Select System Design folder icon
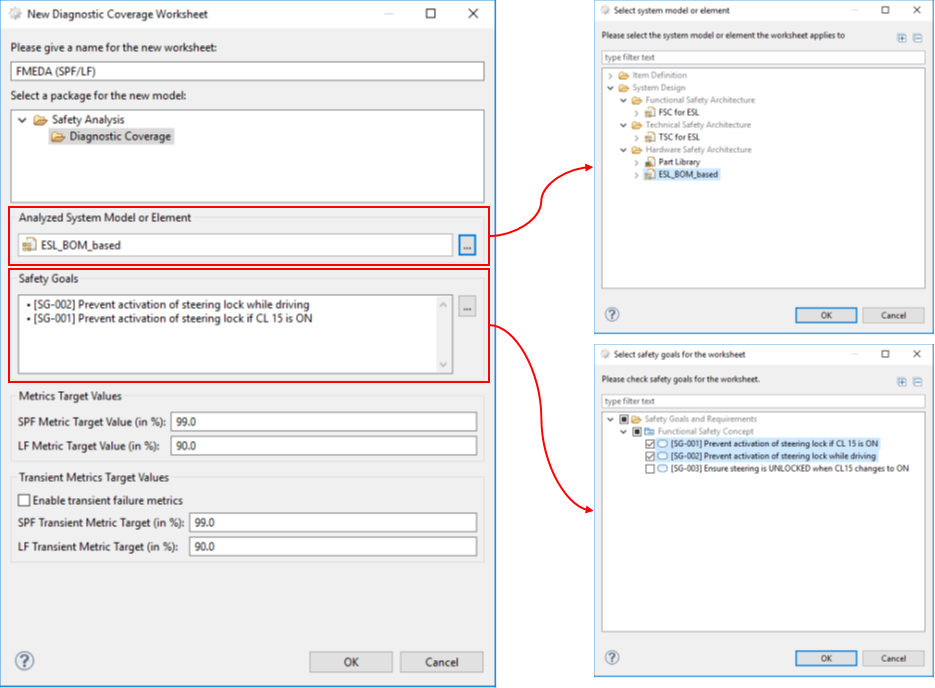The image size is (935, 688). pos(624,88)
